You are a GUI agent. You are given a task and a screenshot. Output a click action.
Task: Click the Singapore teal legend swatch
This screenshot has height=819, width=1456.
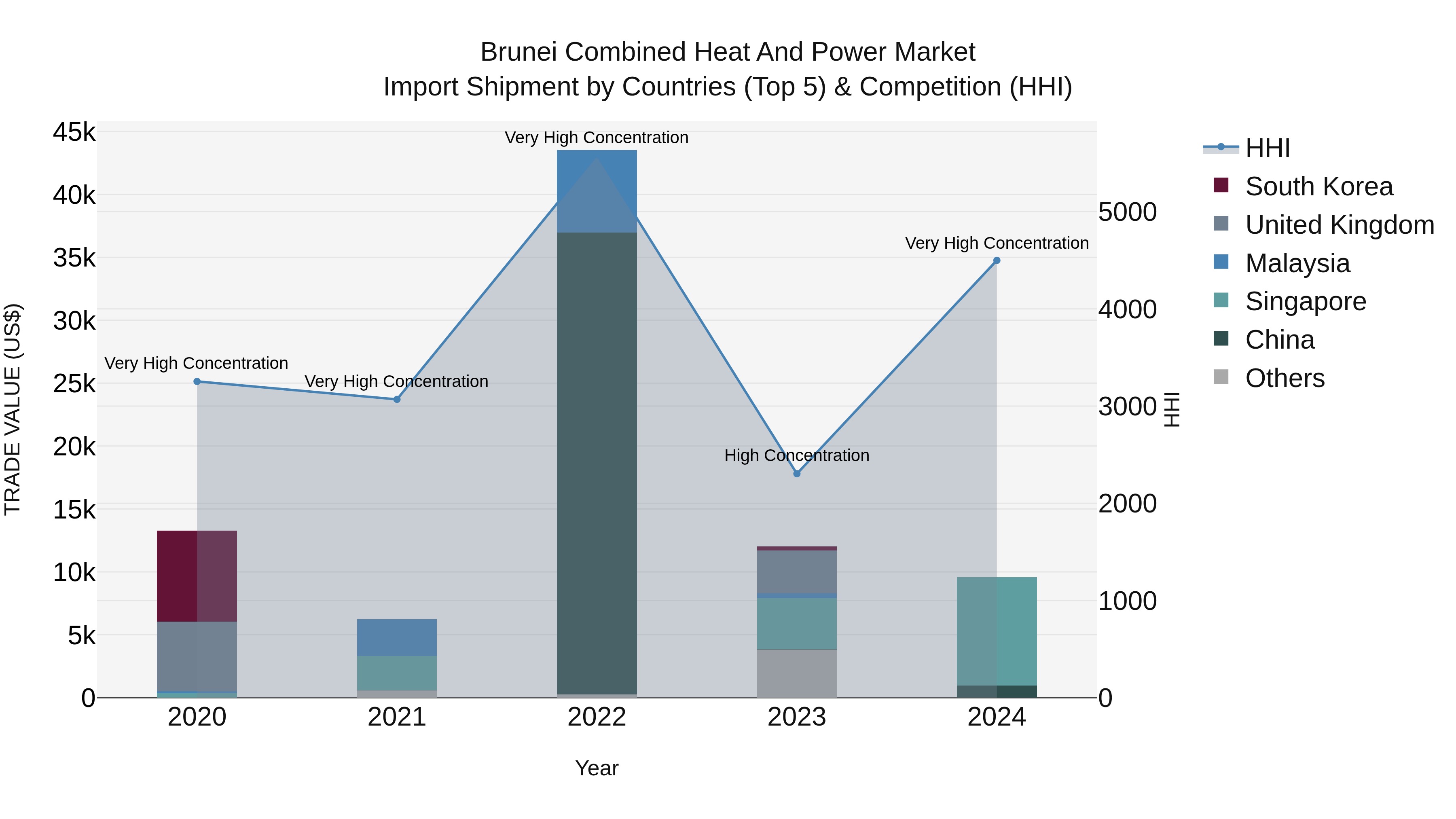(1221, 300)
